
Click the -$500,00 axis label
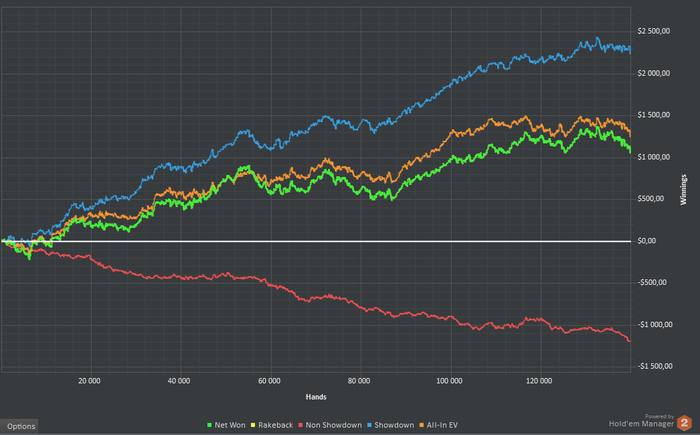pyautogui.click(x=652, y=283)
